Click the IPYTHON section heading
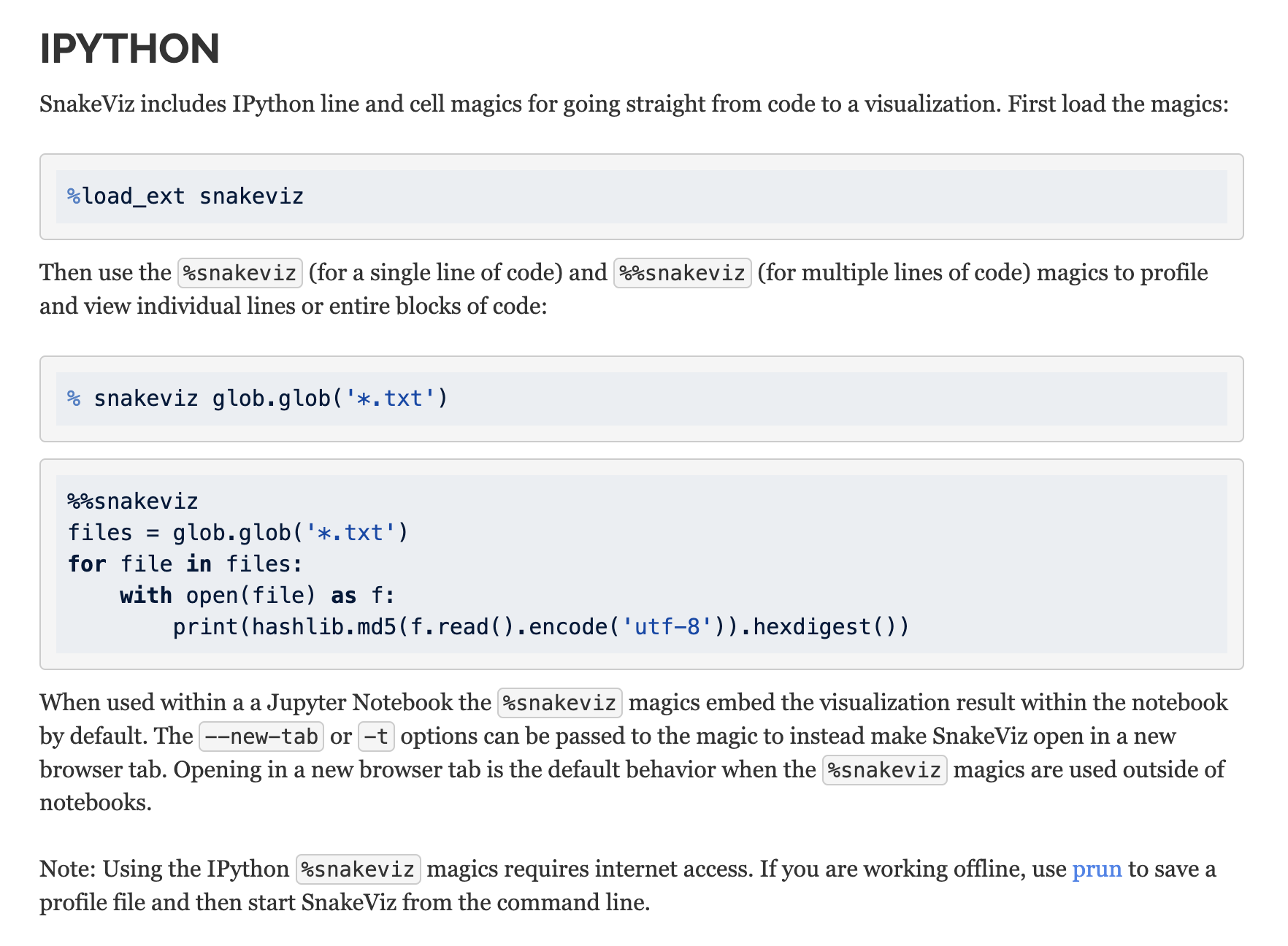This screenshot has width=1288, height=946. pyautogui.click(x=129, y=49)
